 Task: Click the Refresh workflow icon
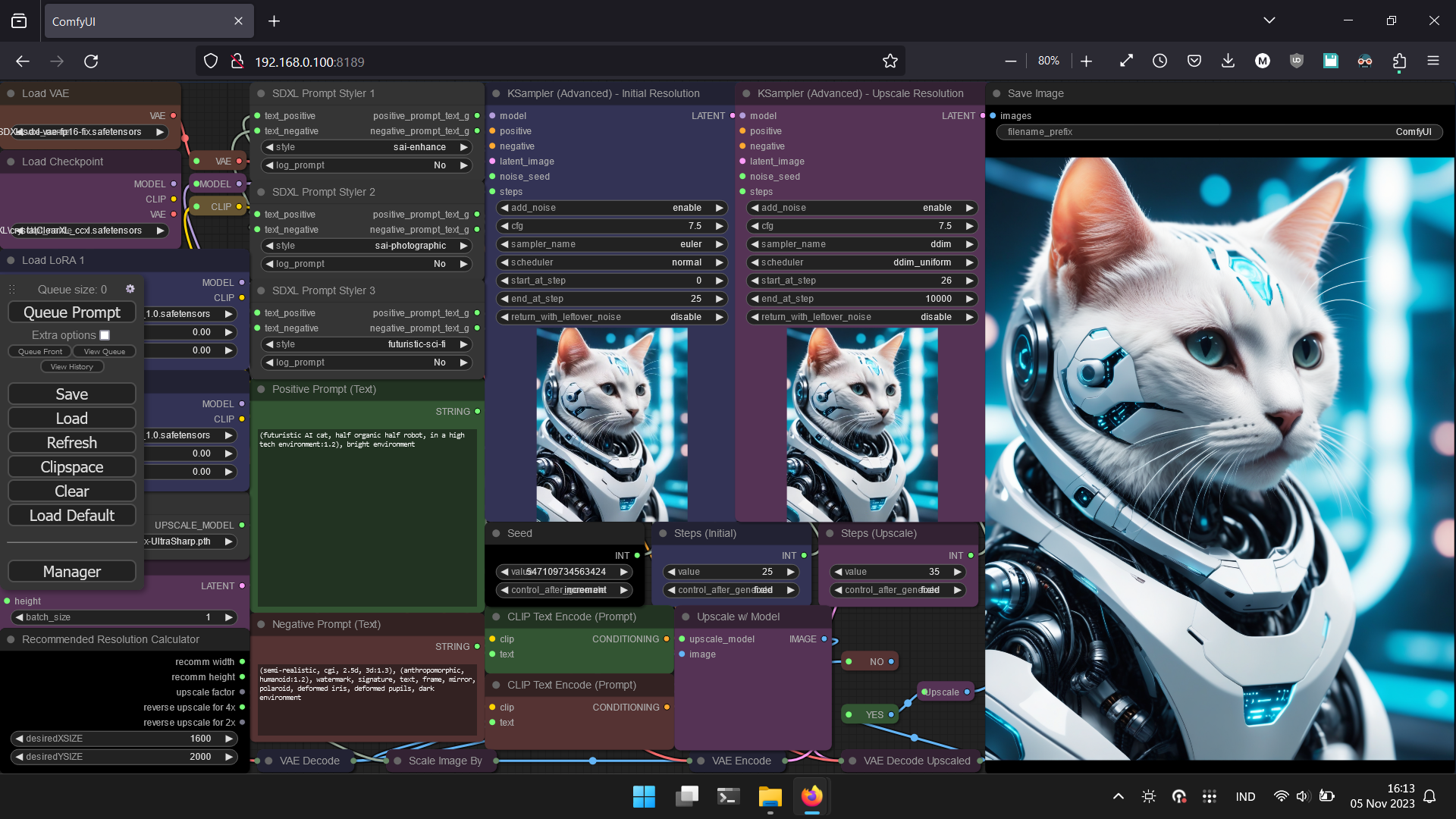point(71,443)
